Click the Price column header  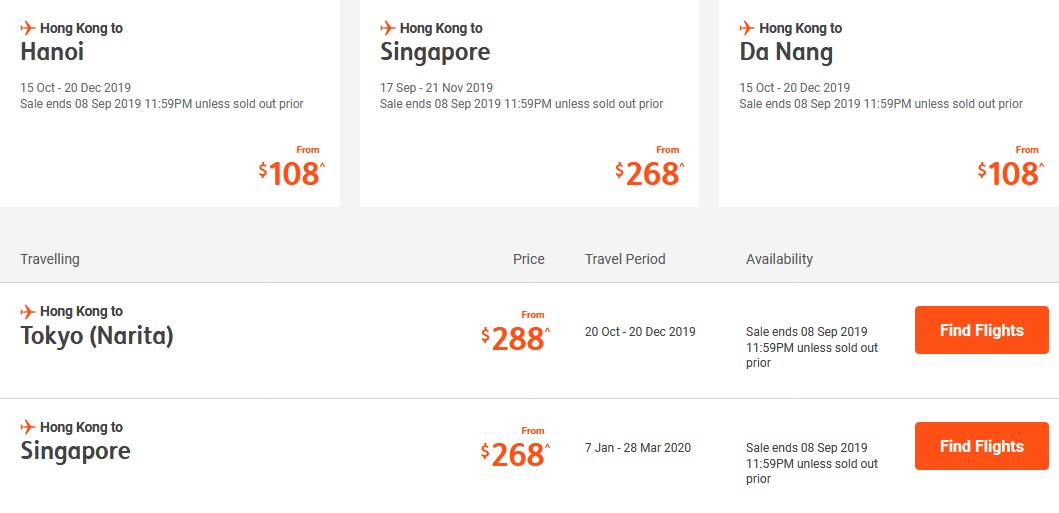coord(529,259)
